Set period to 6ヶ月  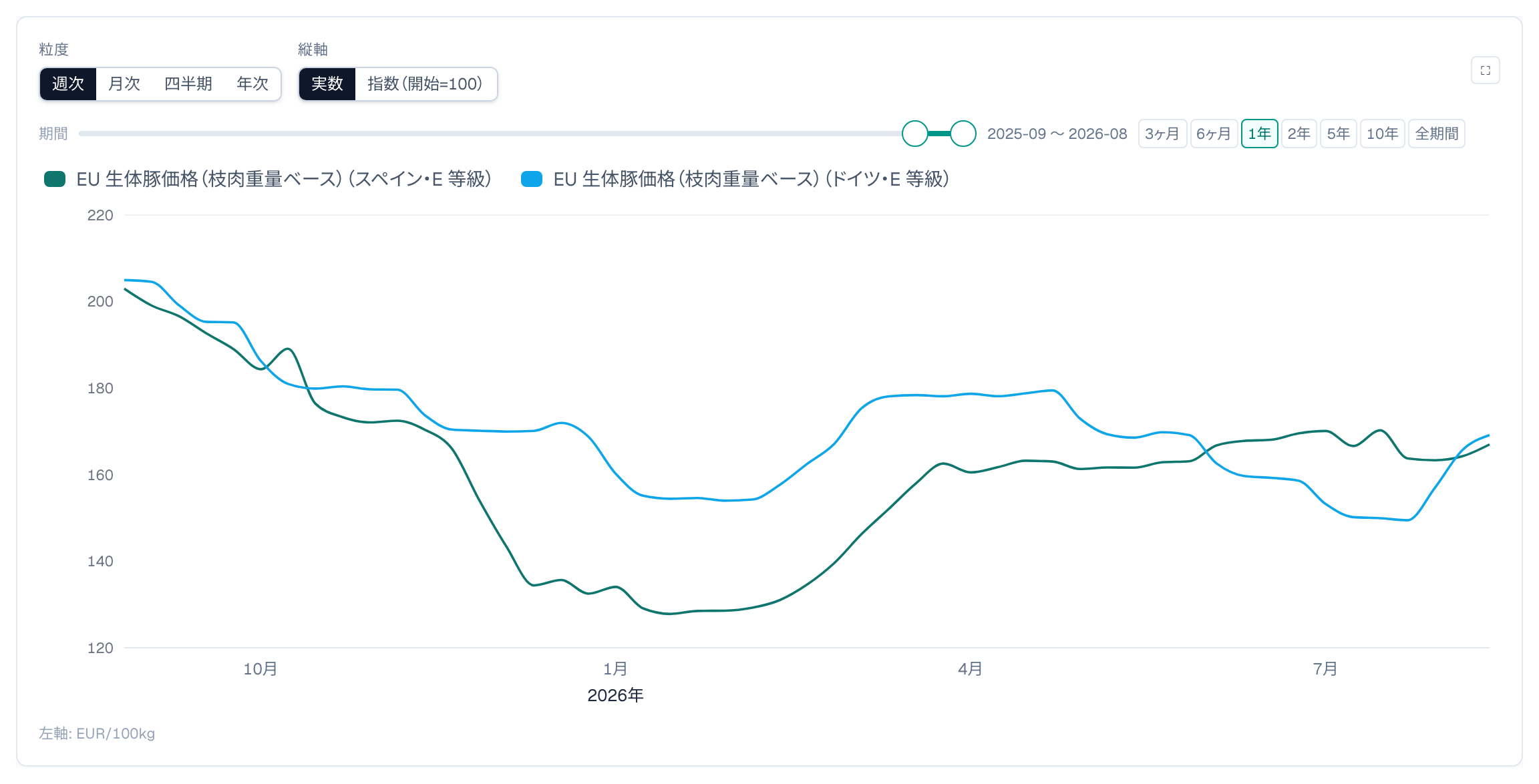1214,134
